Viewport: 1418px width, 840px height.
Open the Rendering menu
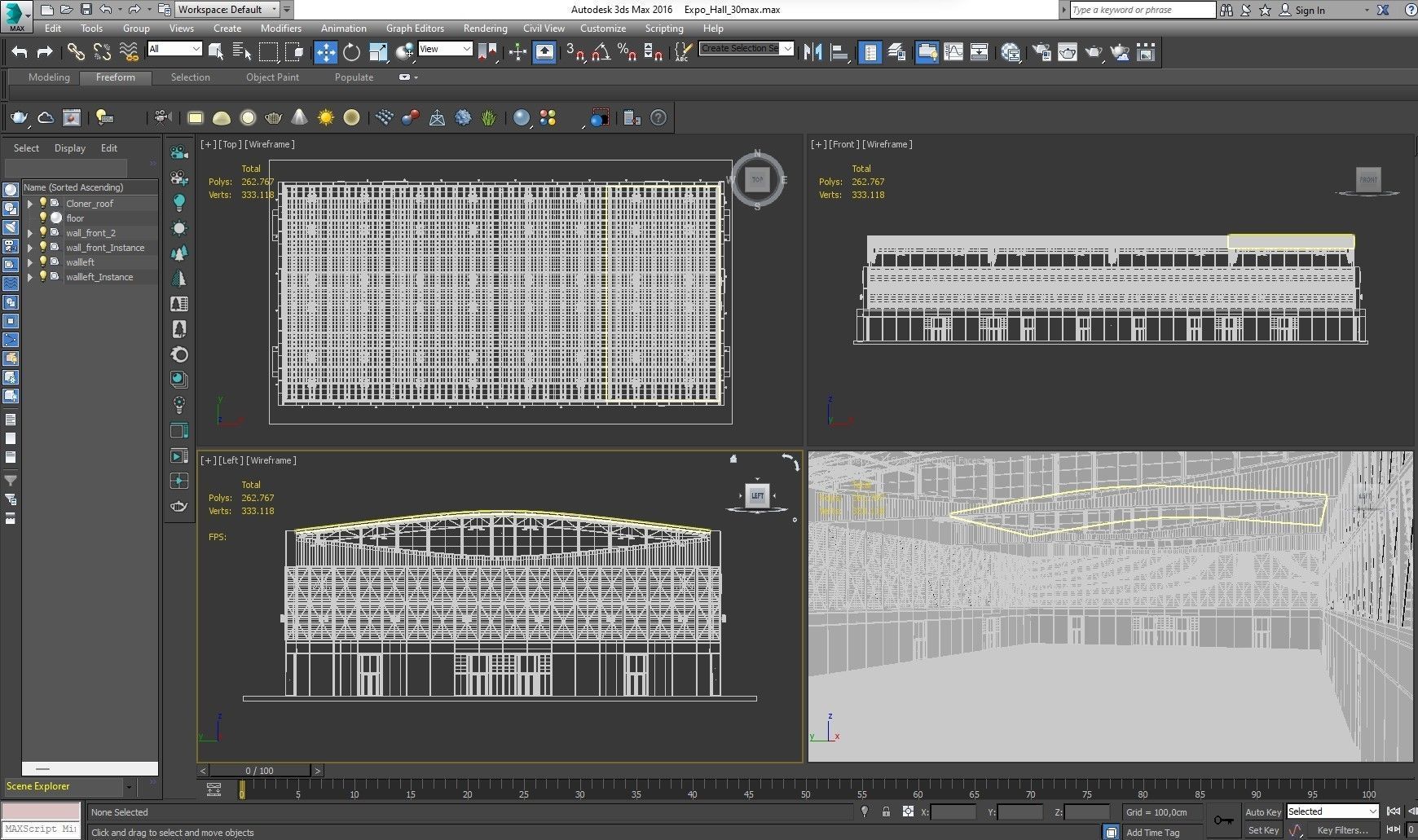pos(485,28)
